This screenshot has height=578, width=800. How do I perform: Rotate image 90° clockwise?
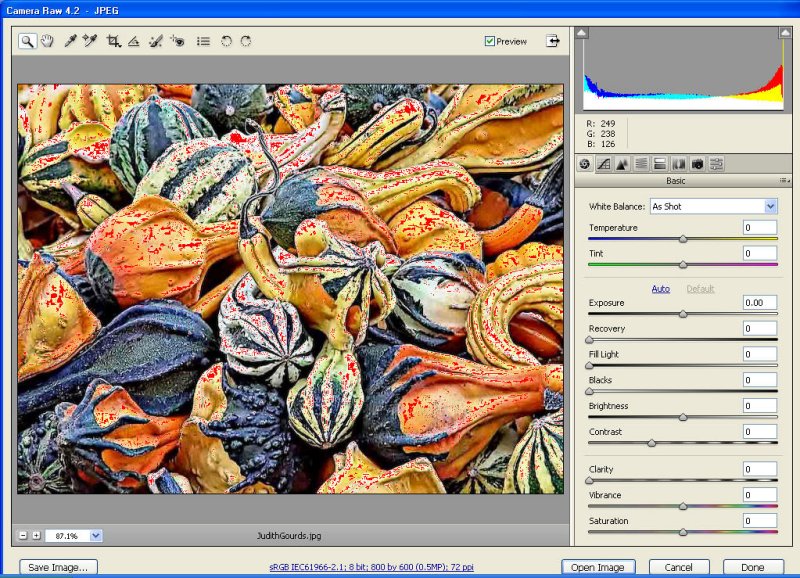tap(246, 41)
